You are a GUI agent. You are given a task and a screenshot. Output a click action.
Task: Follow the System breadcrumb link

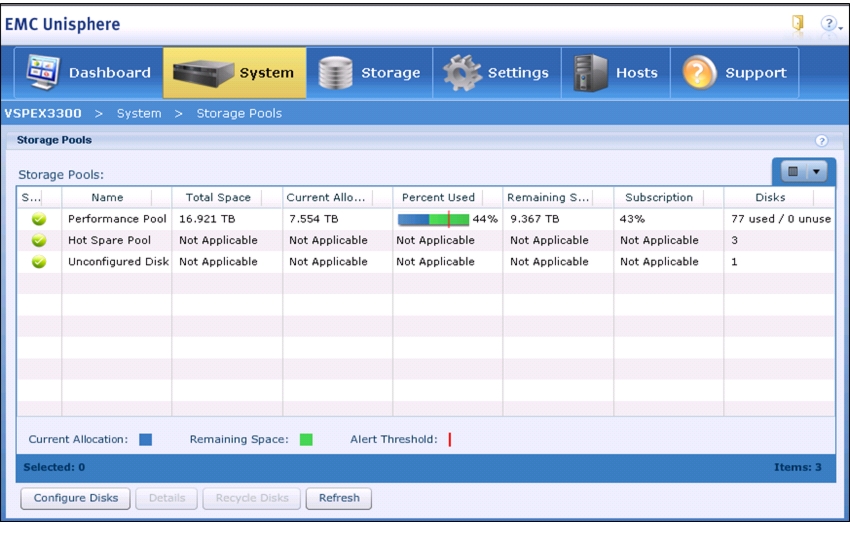139,113
